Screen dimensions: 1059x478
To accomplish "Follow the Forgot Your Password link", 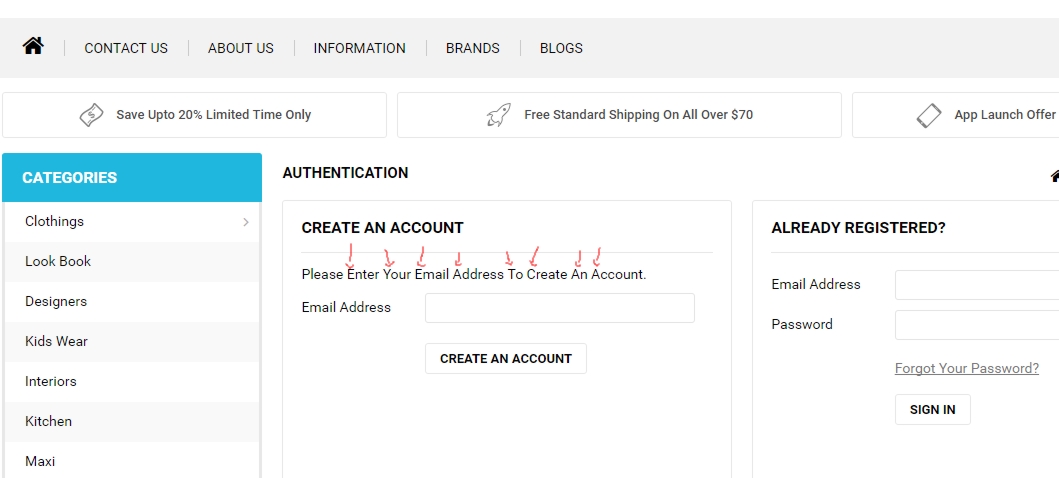I will 966,368.
